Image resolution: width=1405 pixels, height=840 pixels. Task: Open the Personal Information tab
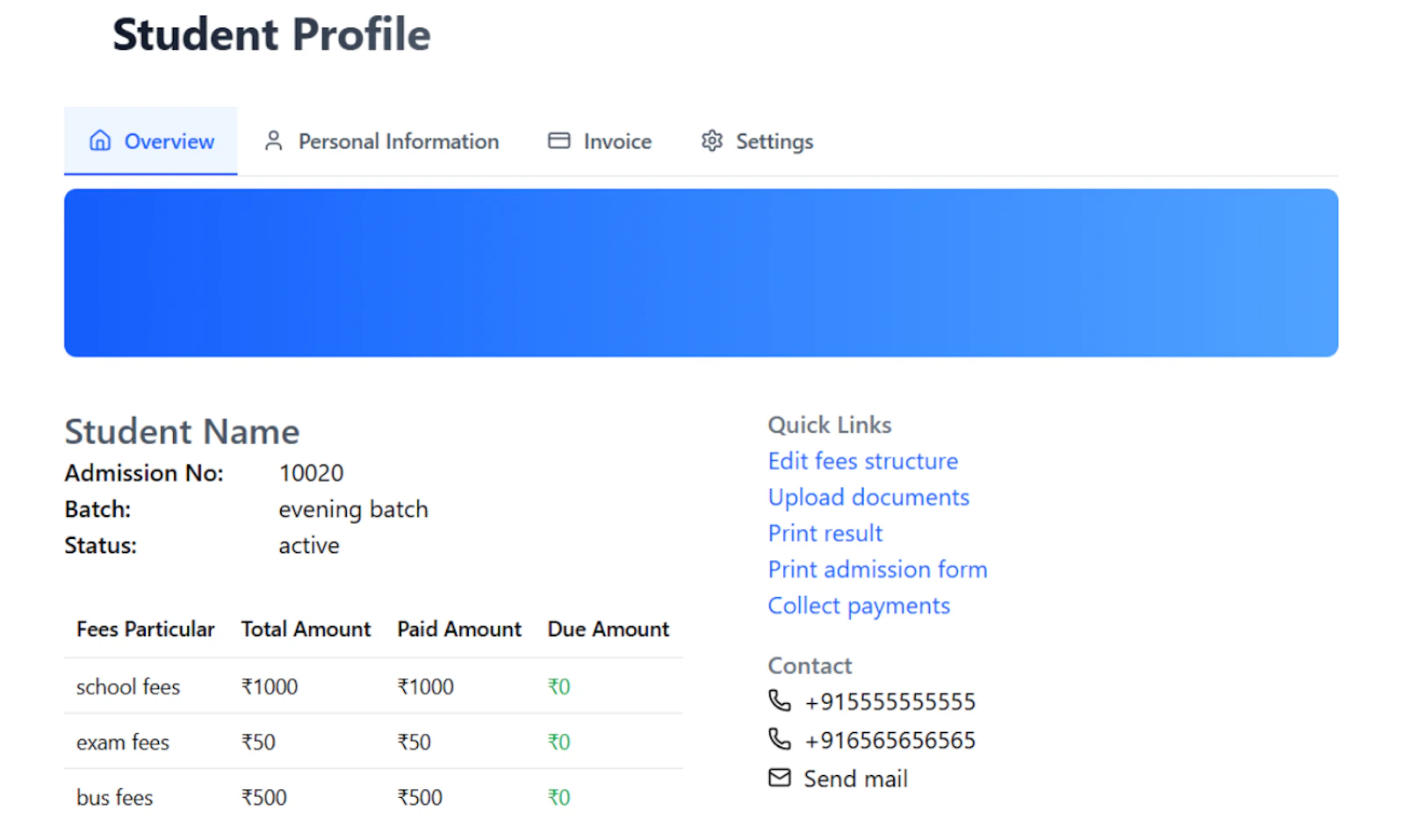[381, 140]
